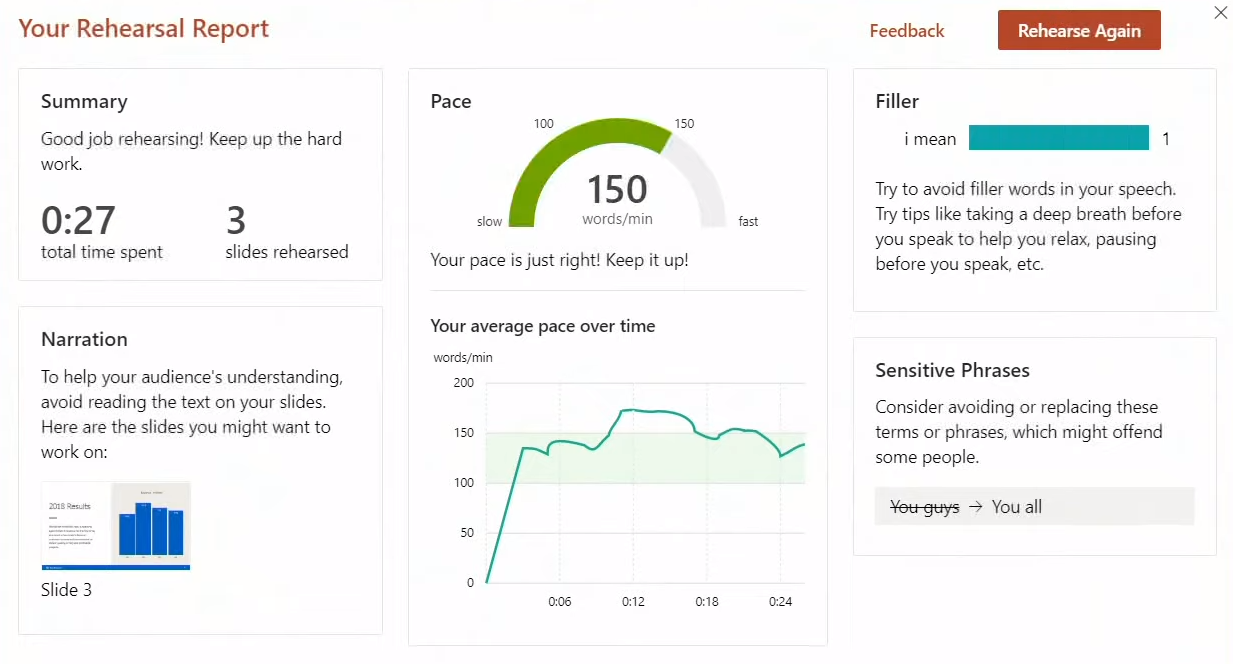
Task: Open the Slide 3 thumbnail
Action: (x=116, y=526)
